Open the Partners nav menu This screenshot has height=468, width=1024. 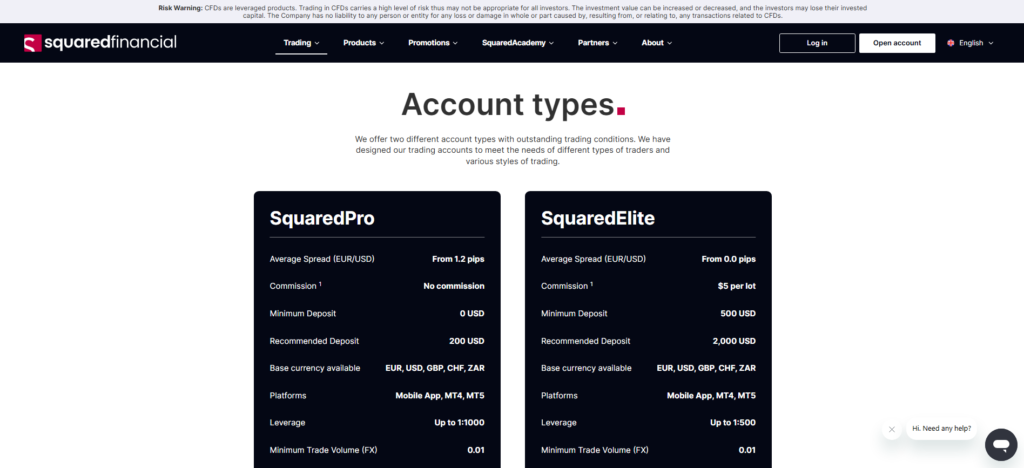point(598,43)
